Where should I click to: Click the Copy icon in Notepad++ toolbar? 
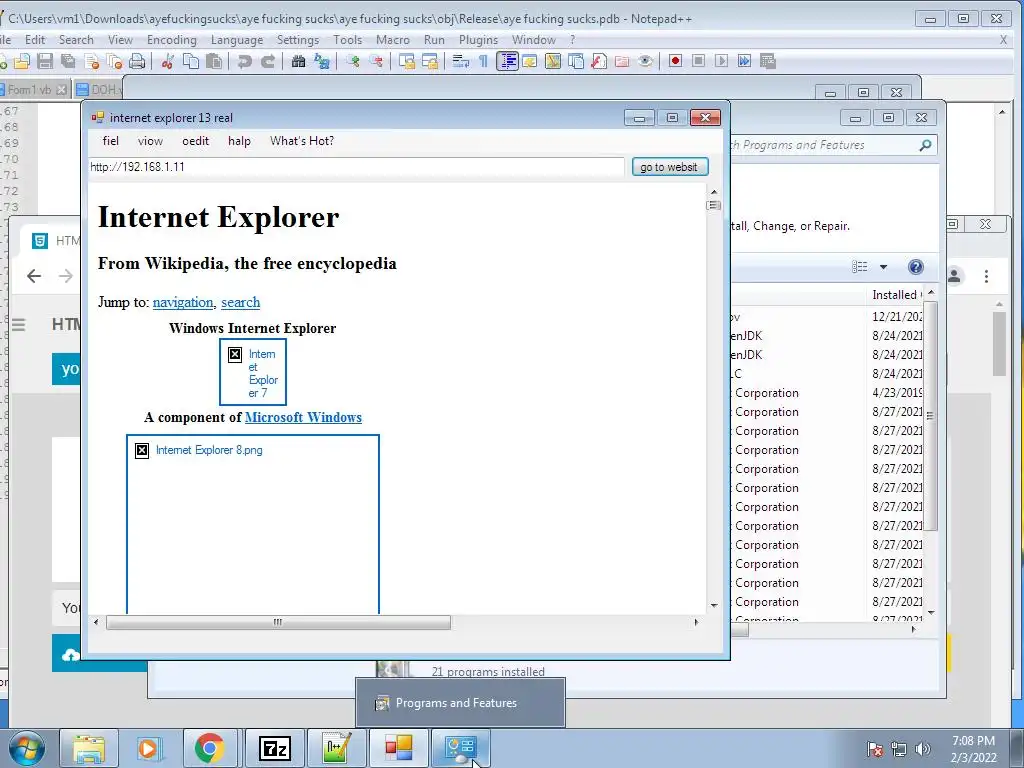[x=191, y=61]
